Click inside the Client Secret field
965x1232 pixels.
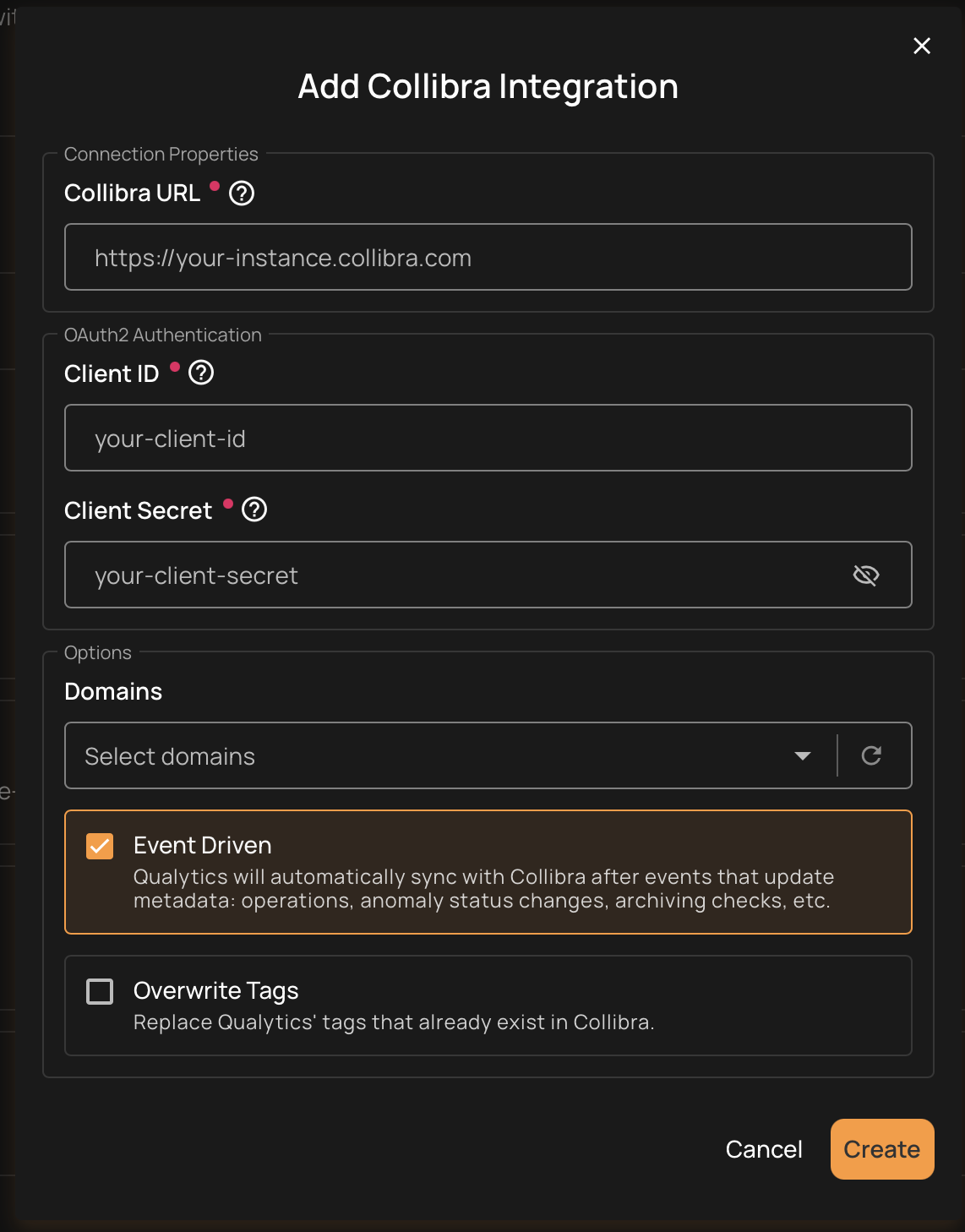pos(423,575)
